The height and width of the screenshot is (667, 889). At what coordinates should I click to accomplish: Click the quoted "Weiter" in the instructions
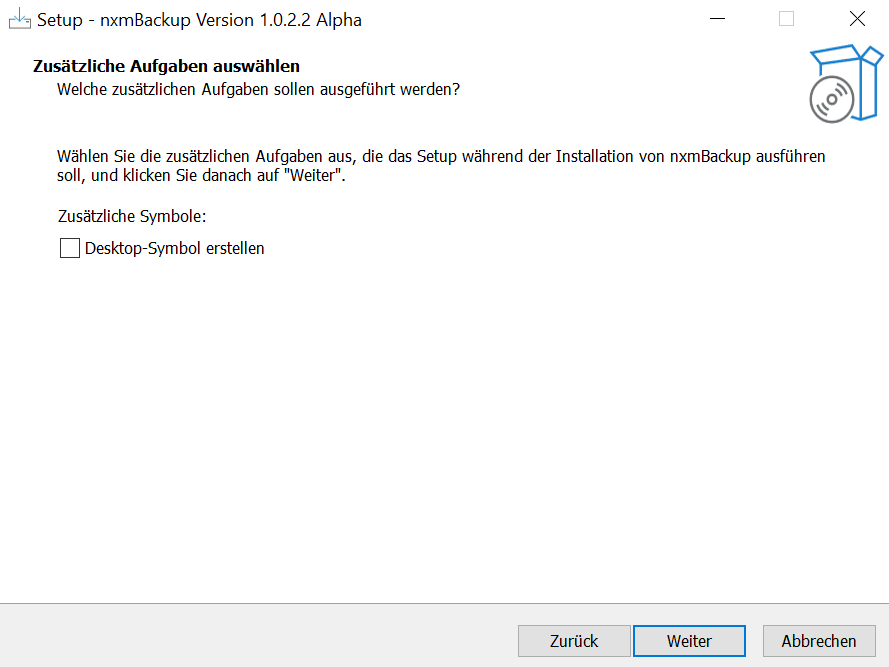click(x=315, y=176)
